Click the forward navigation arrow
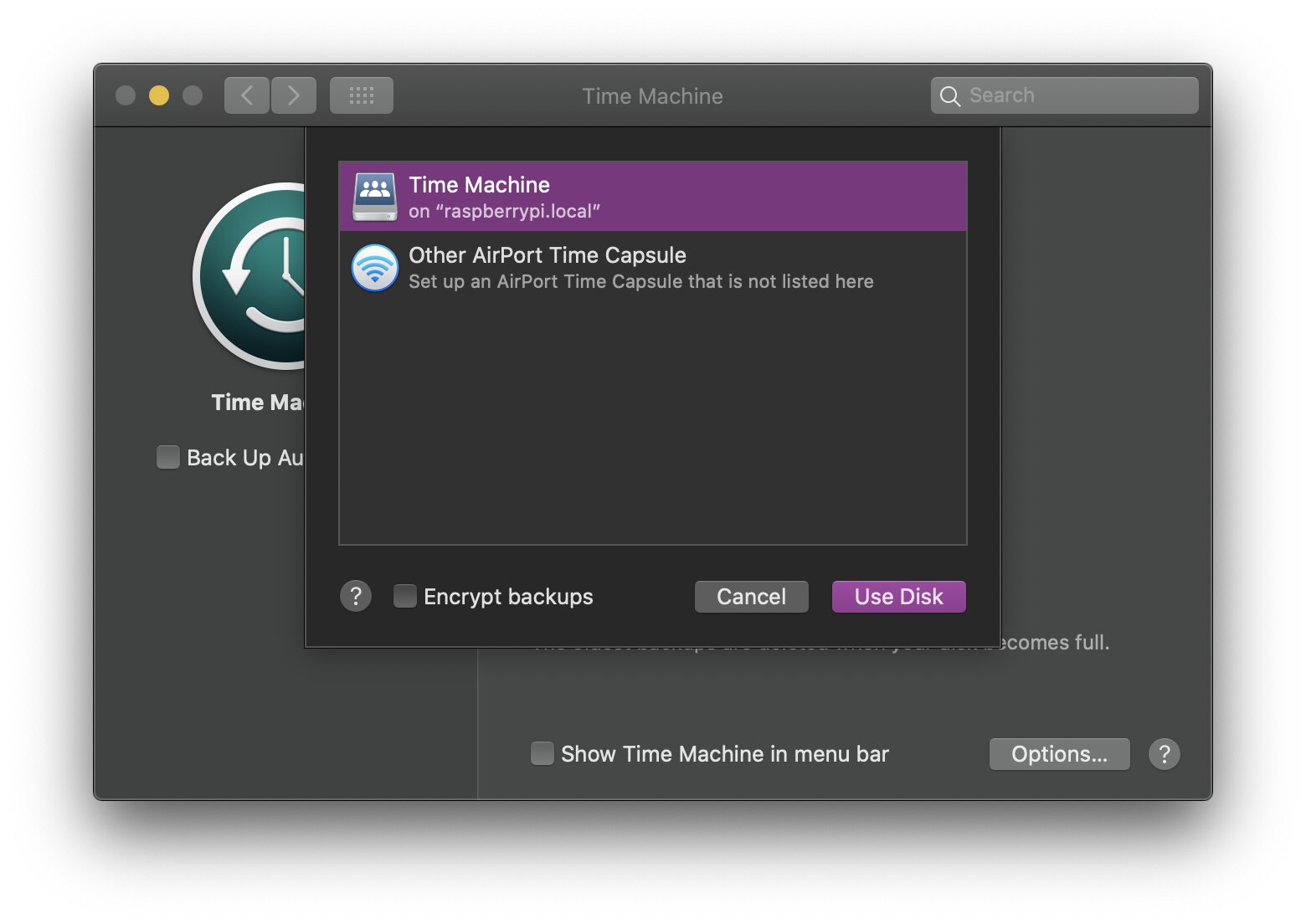 [x=294, y=95]
